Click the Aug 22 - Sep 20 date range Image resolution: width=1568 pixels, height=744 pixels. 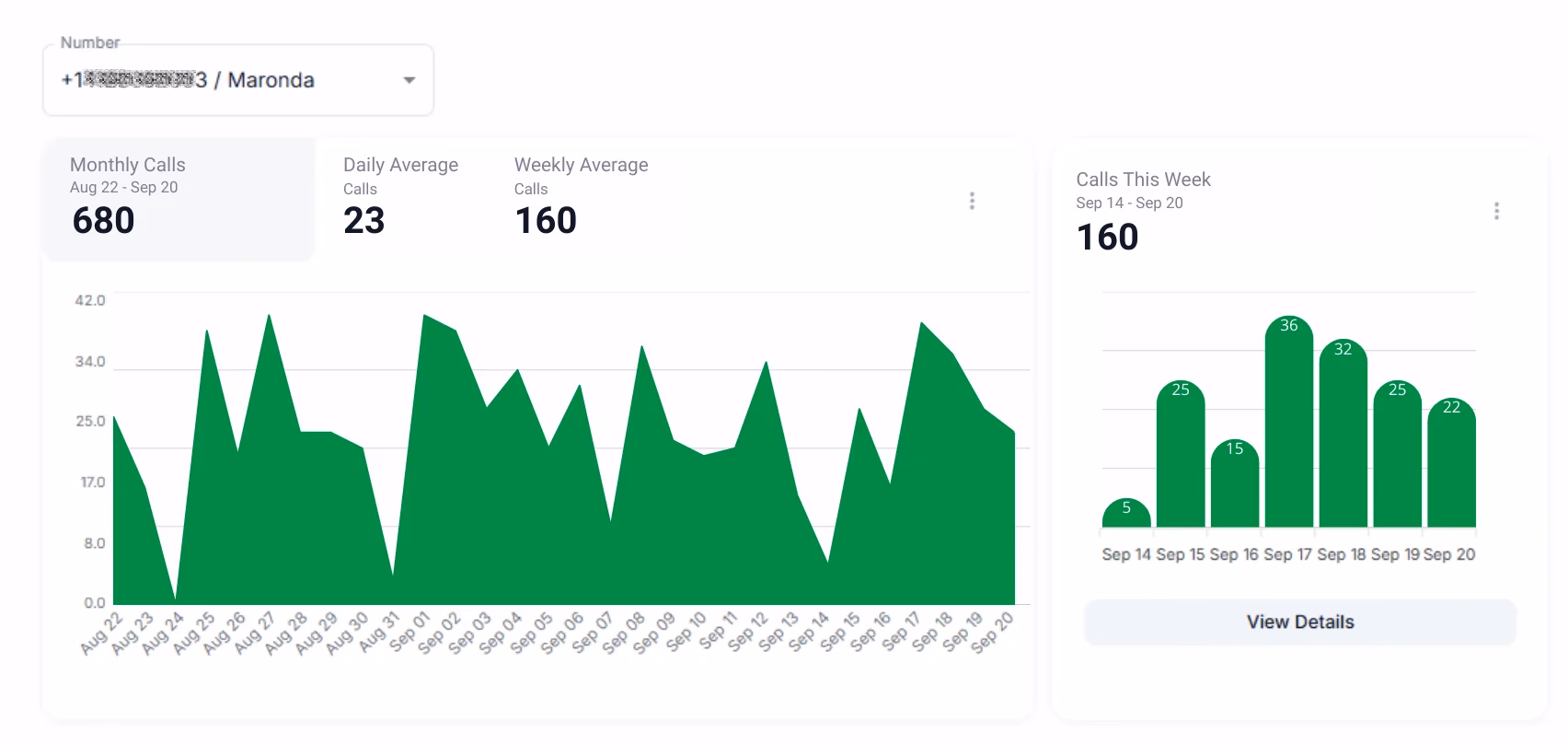[124, 187]
